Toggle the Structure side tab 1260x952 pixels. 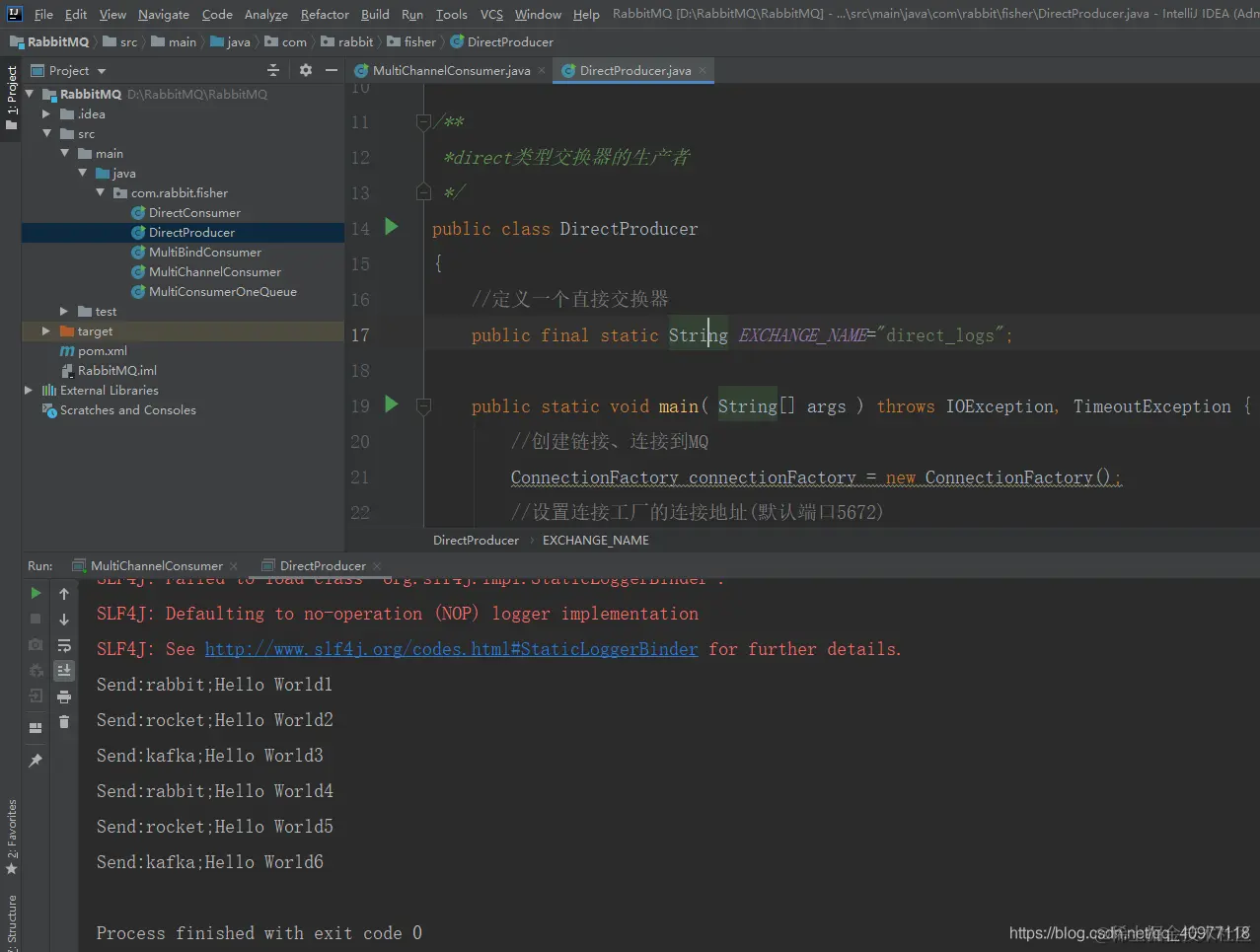[x=11, y=920]
